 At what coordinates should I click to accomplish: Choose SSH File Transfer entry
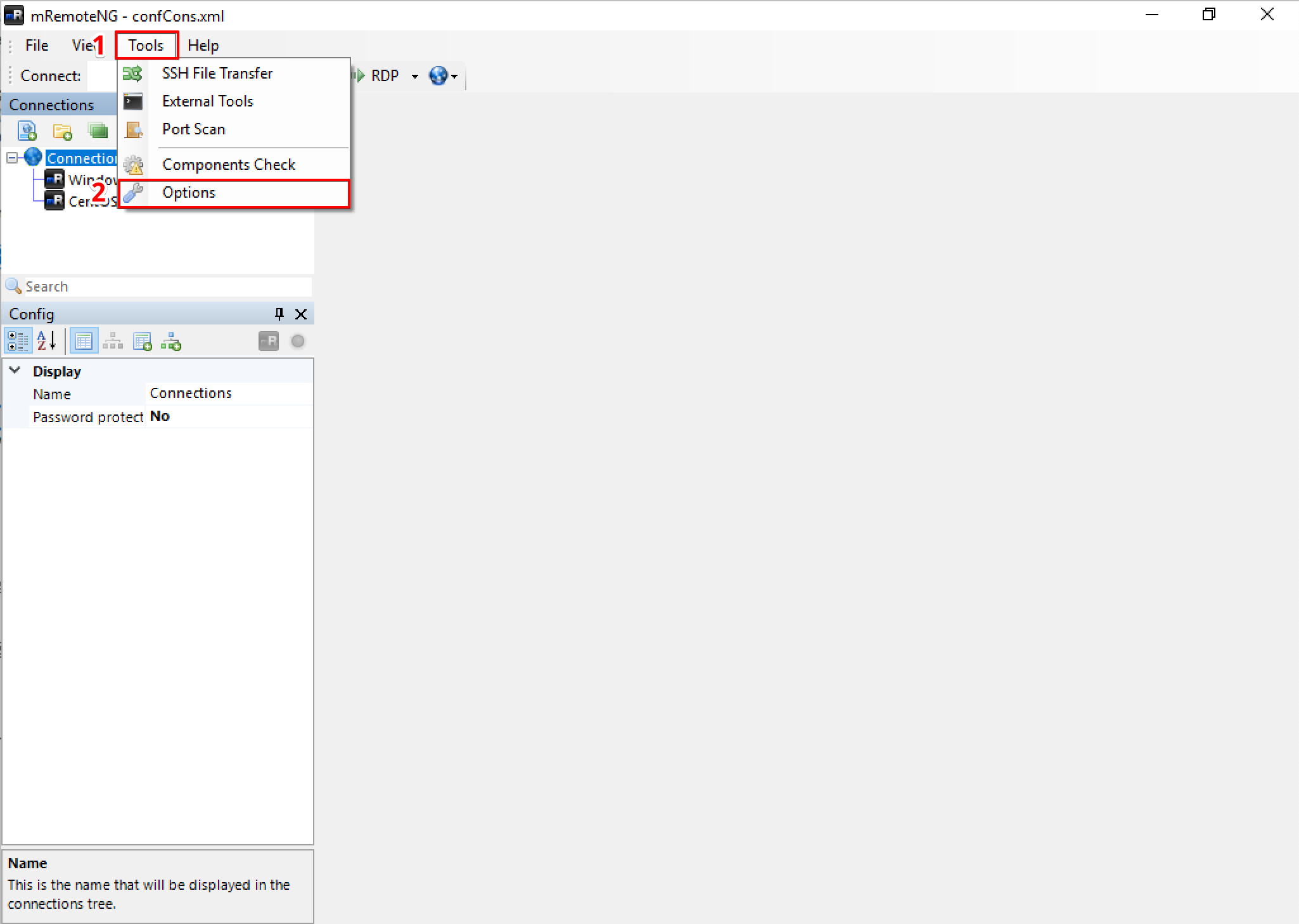[x=217, y=74]
